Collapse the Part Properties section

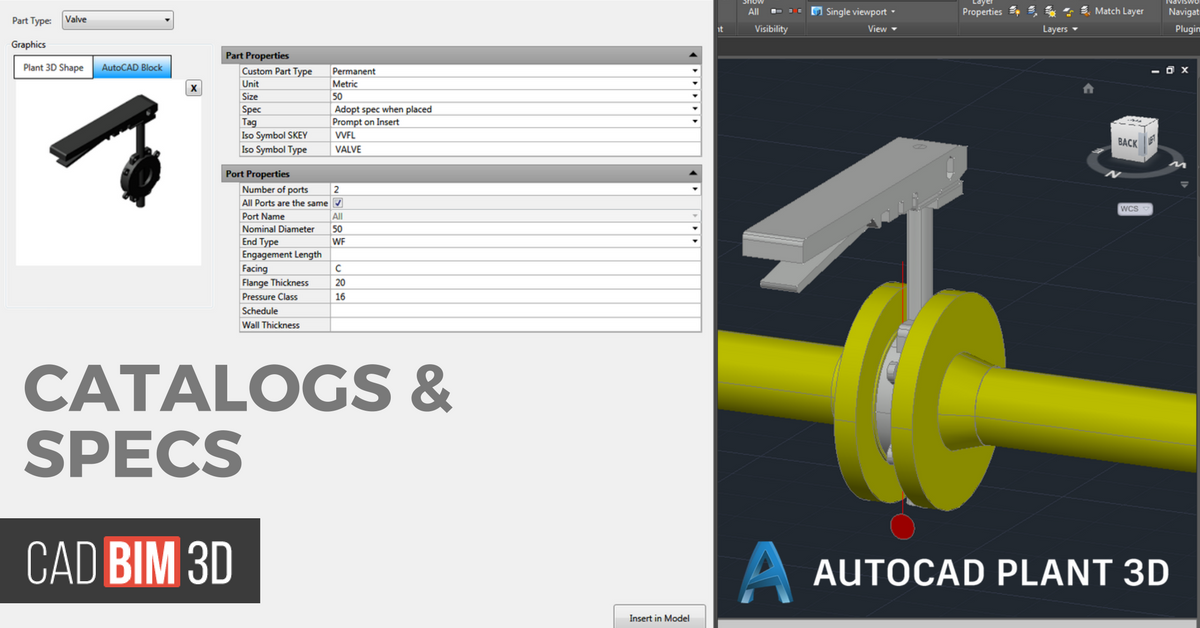point(692,56)
